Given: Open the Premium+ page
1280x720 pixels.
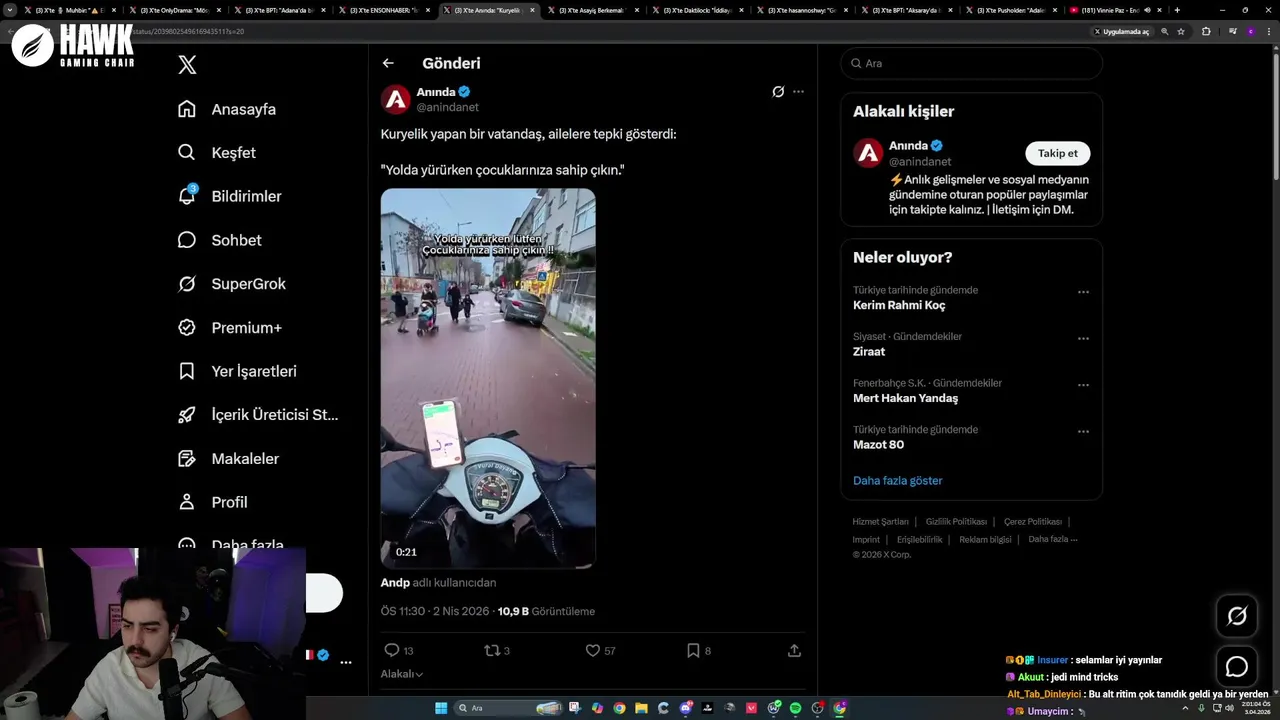Looking at the screenshot, I should tap(229, 327).
